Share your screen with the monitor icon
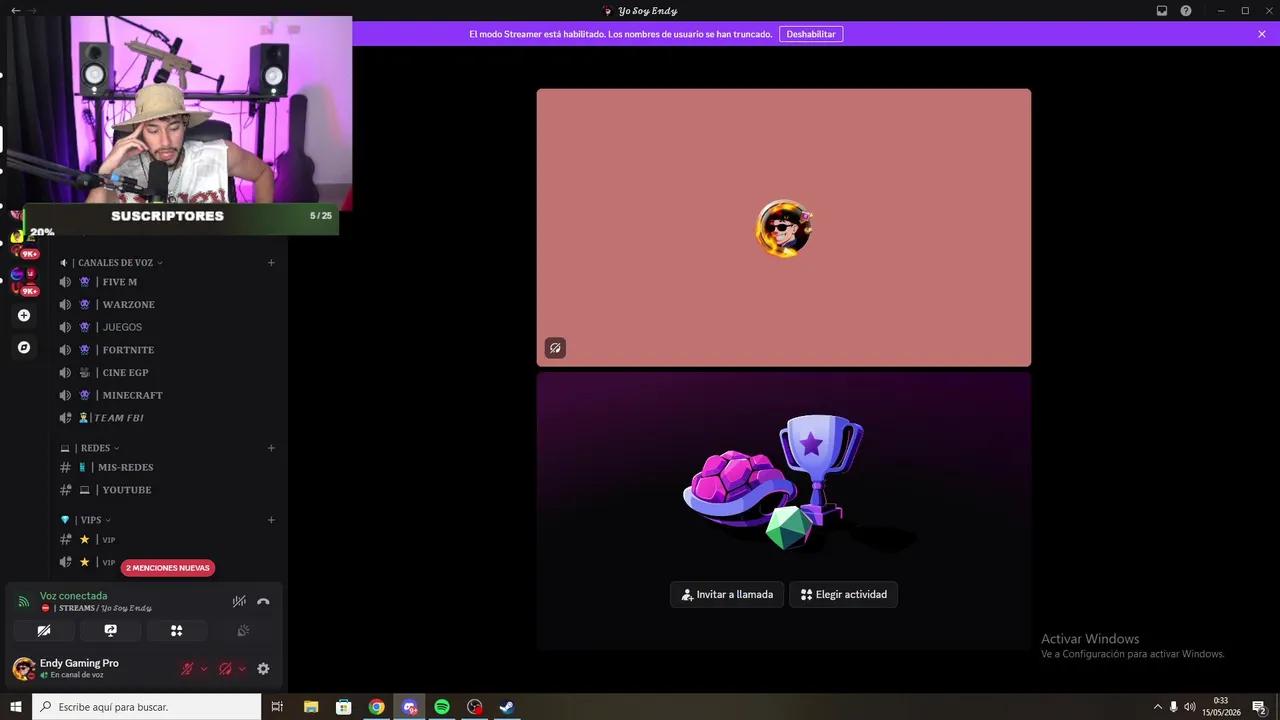 click(x=110, y=631)
